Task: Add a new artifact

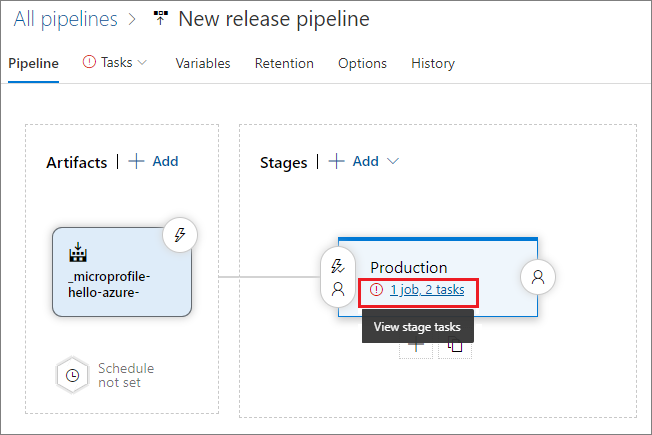Action: [x=153, y=161]
